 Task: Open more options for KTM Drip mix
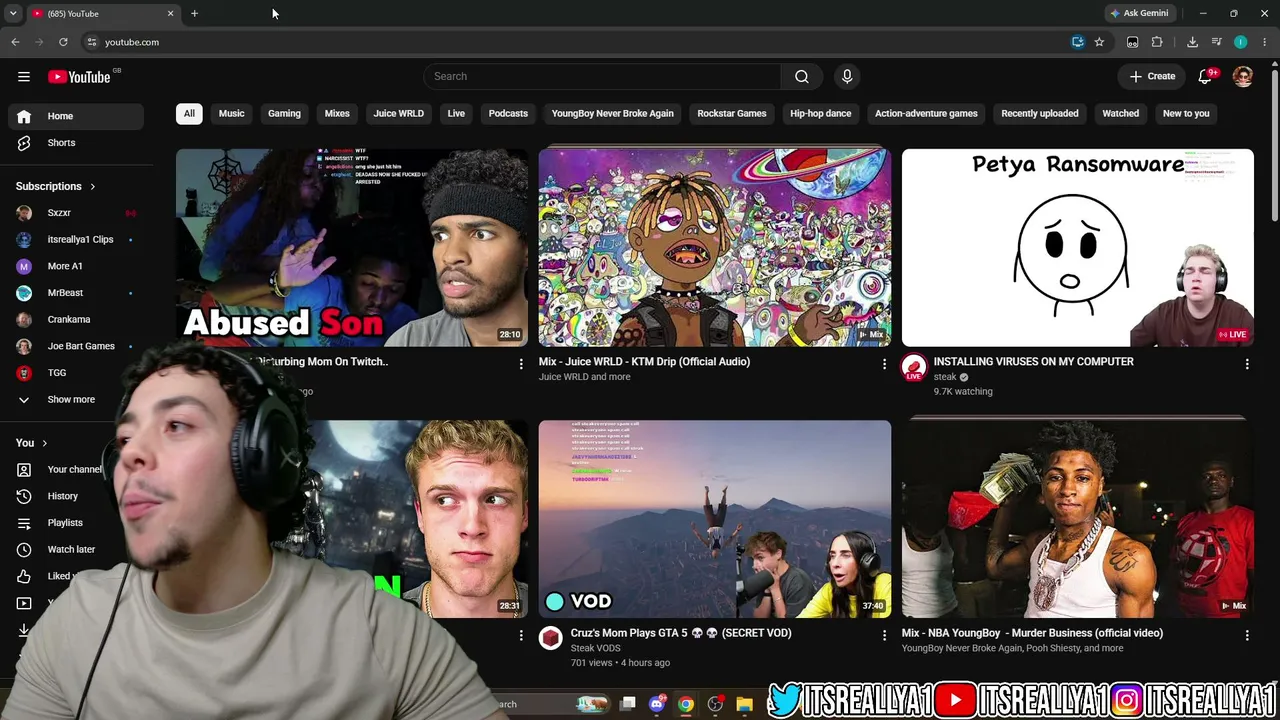coord(884,364)
